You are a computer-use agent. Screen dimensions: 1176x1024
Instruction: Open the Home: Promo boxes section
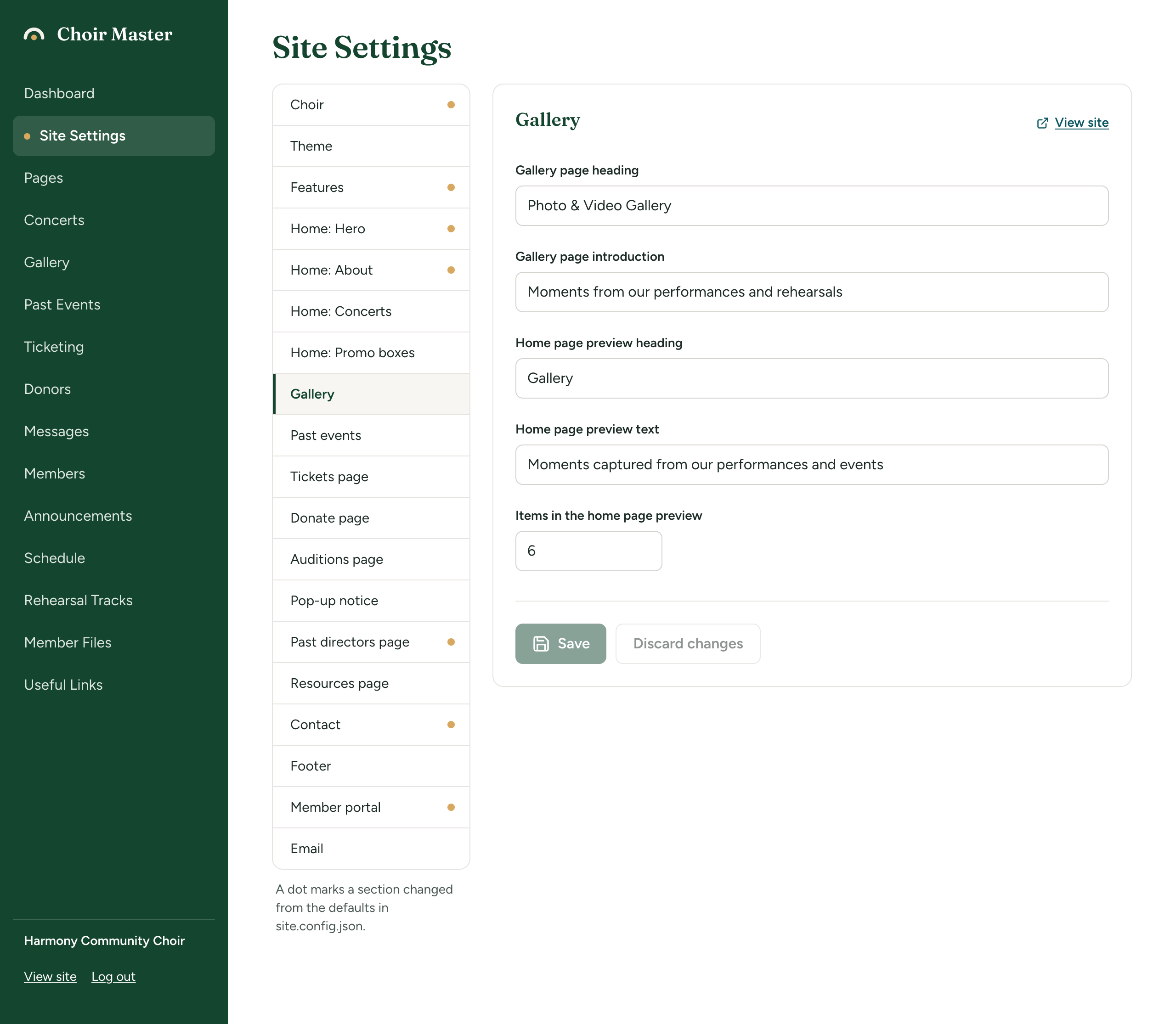tap(371, 353)
